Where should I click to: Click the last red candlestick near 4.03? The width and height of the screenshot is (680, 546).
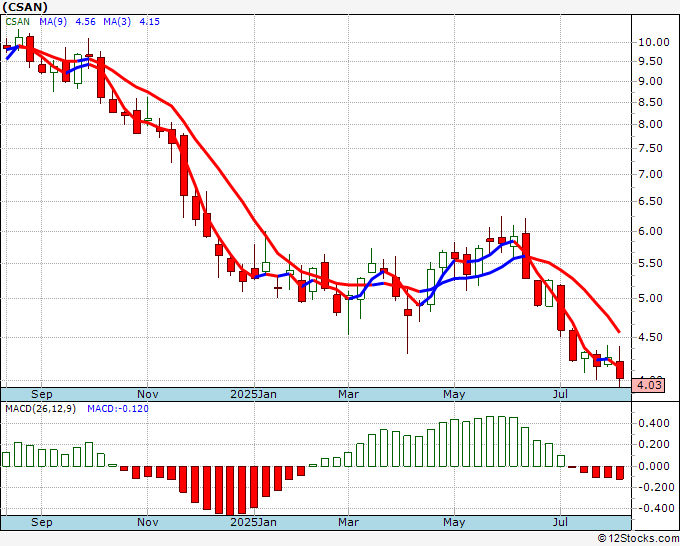coord(620,369)
